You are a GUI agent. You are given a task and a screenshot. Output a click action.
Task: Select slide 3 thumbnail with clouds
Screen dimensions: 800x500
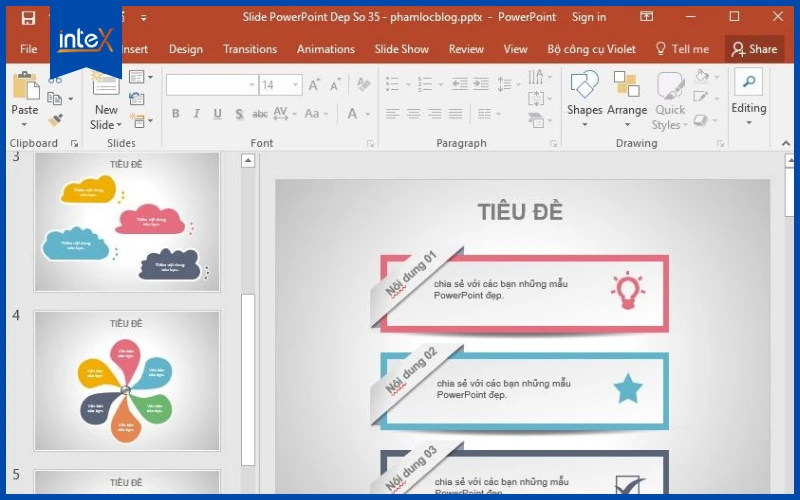[x=127, y=222]
